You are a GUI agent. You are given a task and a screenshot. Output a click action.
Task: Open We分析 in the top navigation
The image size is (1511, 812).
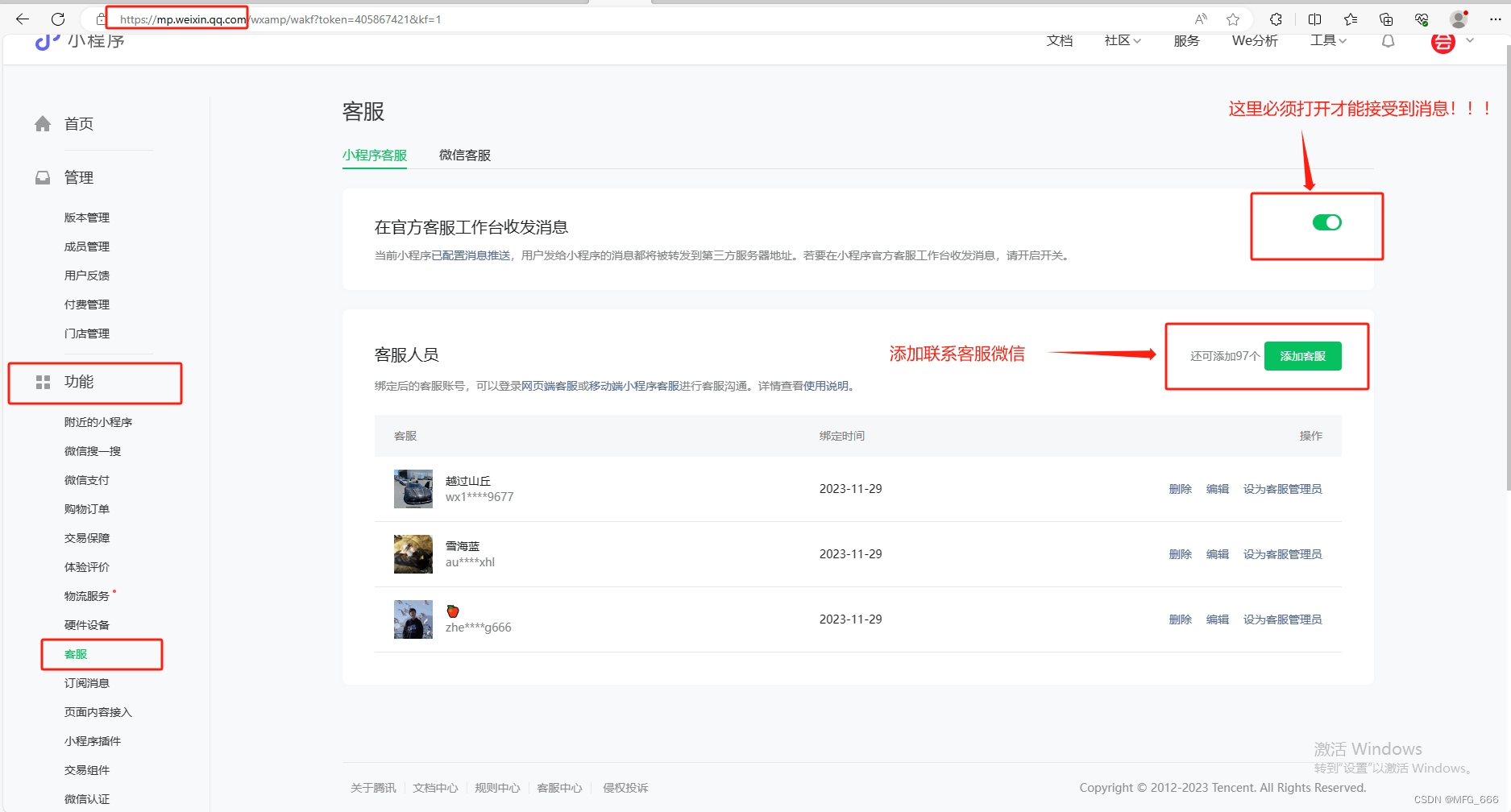point(1255,40)
